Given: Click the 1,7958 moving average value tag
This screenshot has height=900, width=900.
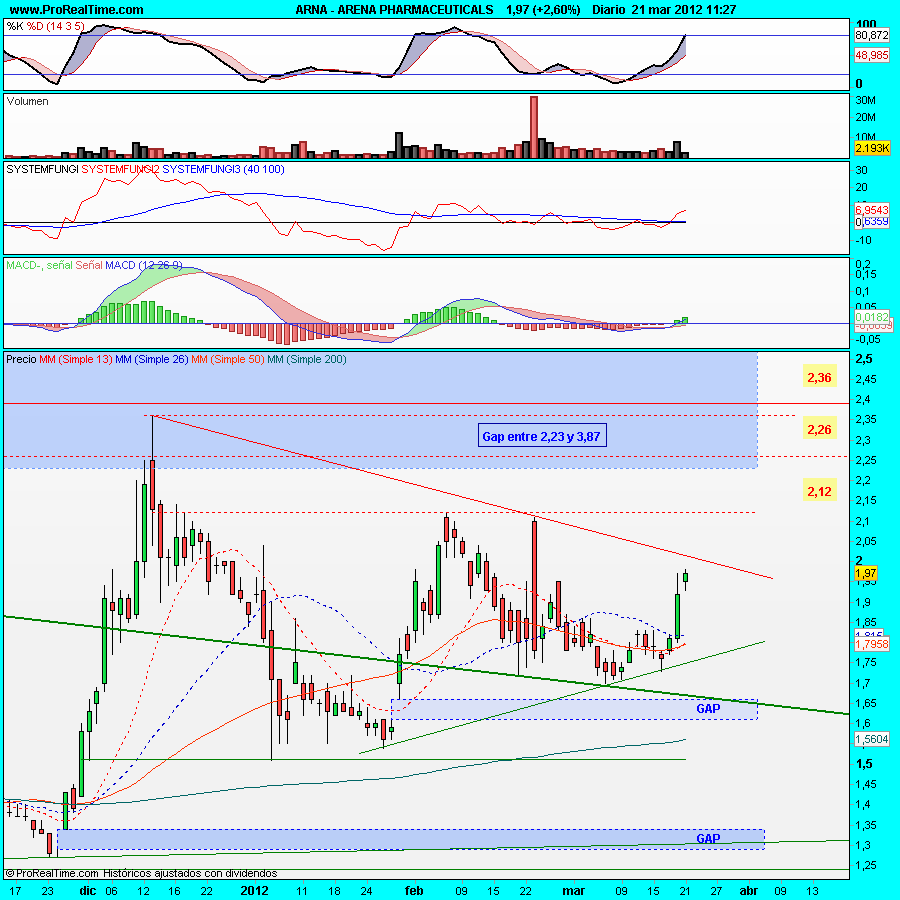Looking at the screenshot, I should click(871, 644).
